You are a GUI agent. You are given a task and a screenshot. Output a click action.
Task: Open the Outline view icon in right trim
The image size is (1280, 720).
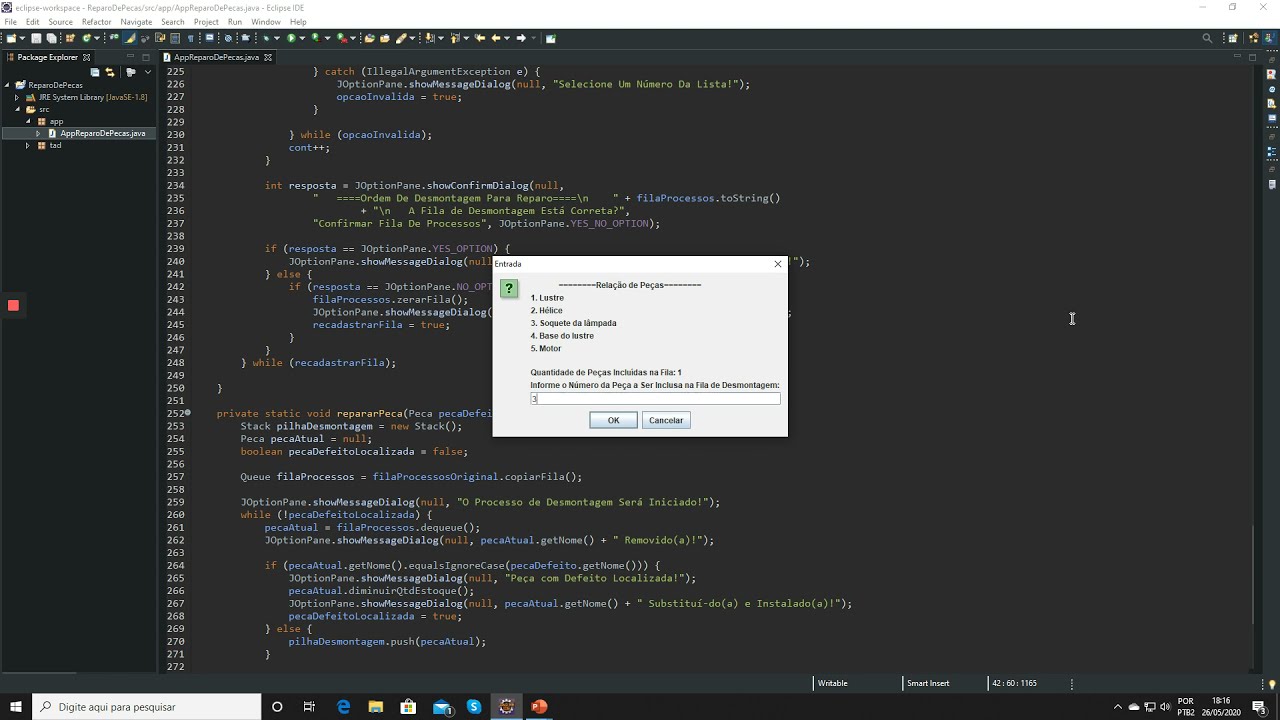pos(1272,152)
